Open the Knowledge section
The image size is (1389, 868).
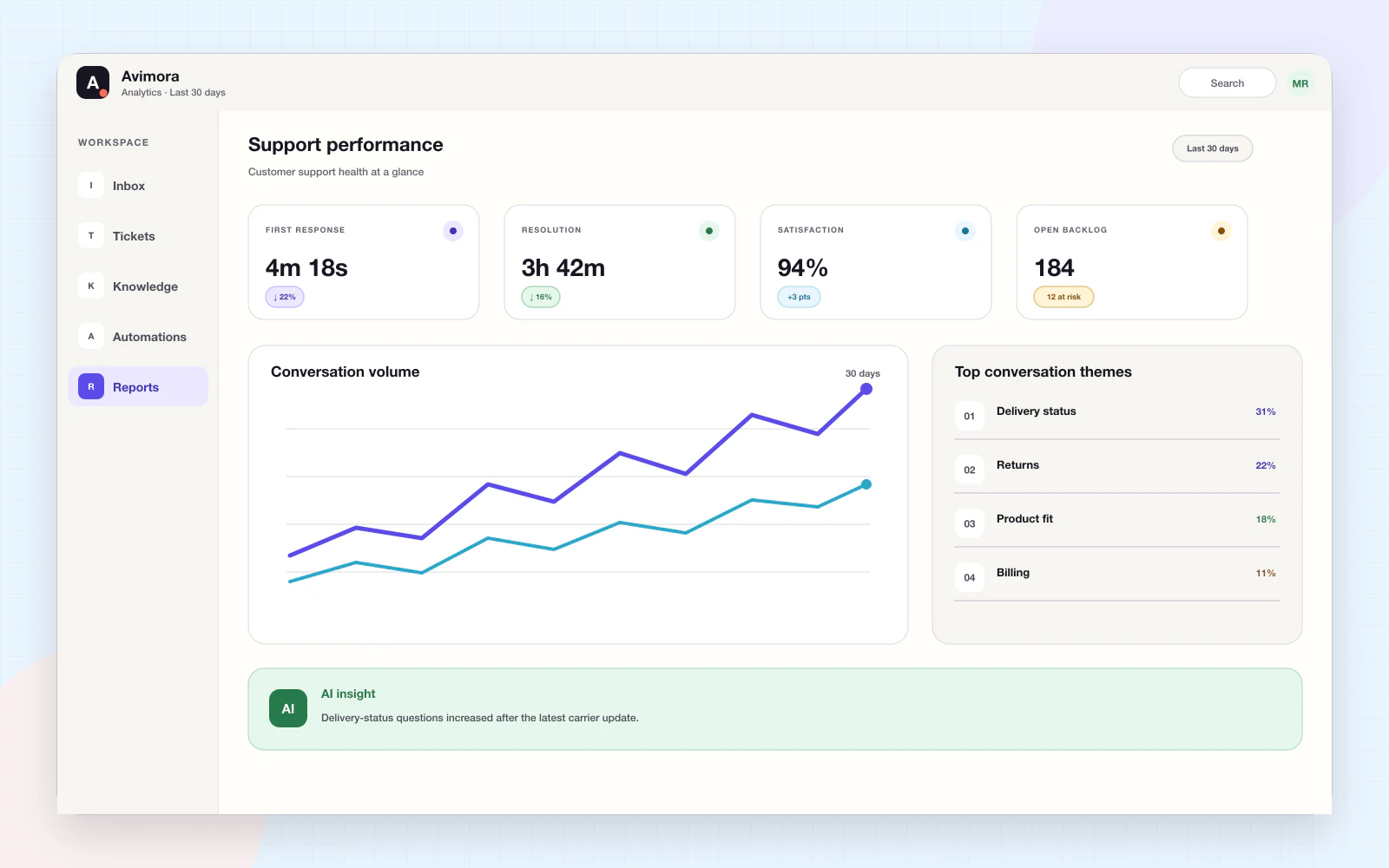click(x=138, y=286)
